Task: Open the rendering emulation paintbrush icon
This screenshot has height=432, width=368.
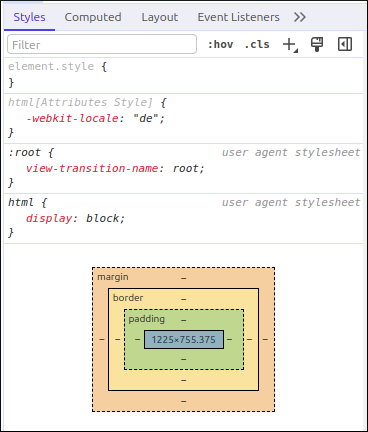Action: point(317,44)
